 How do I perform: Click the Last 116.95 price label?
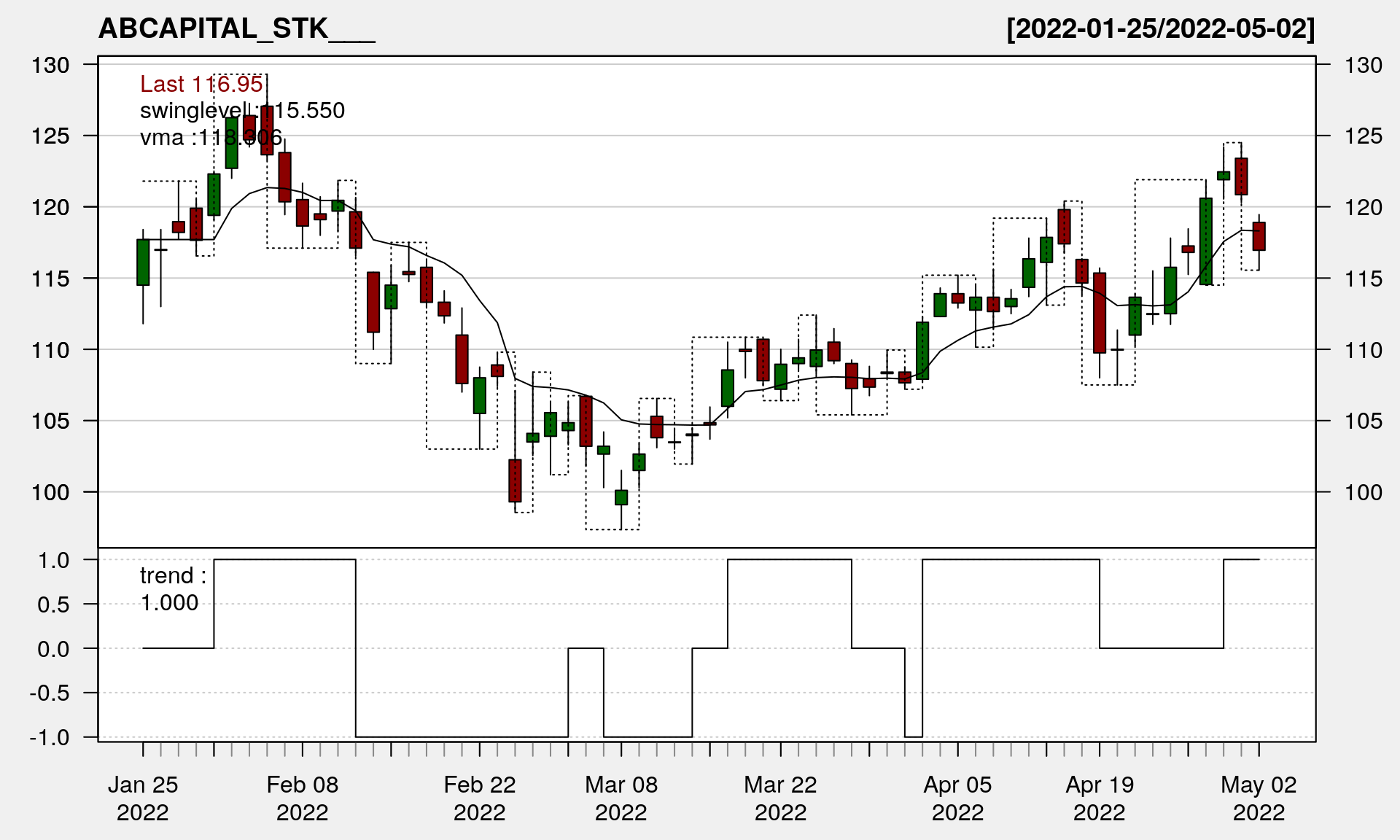pos(201,84)
